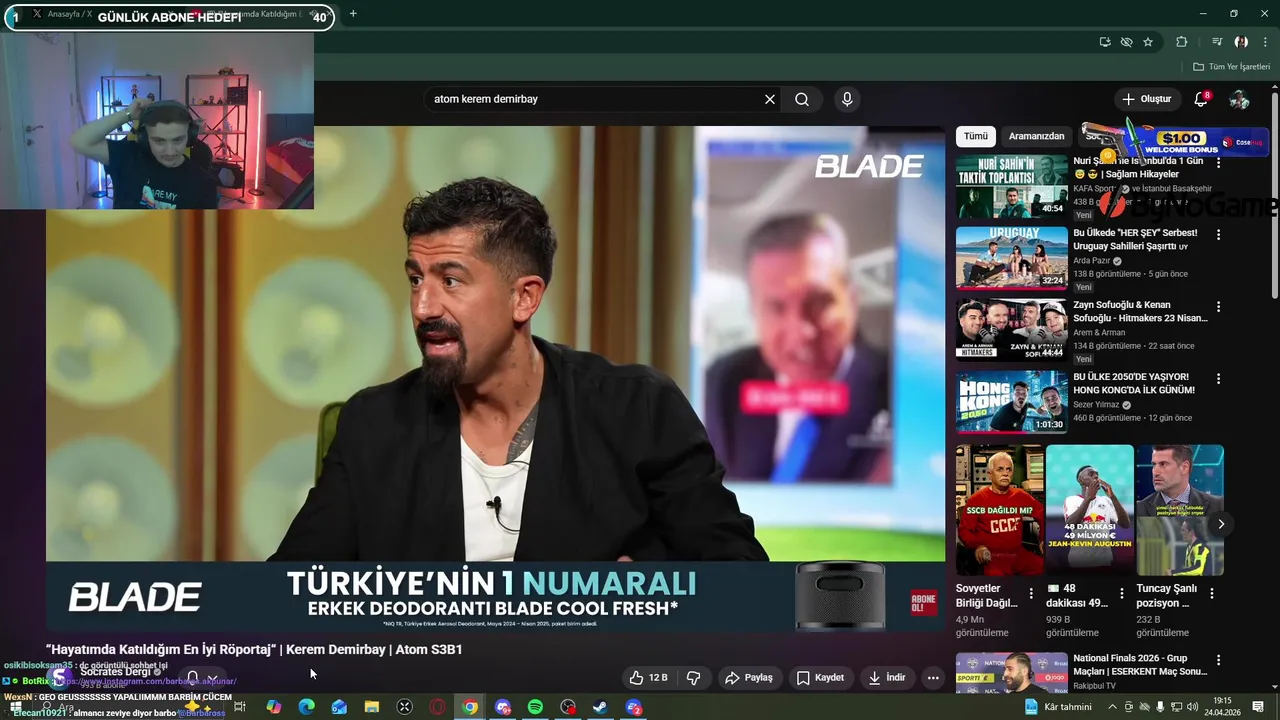Start voice search with the microphone icon

coord(847,99)
